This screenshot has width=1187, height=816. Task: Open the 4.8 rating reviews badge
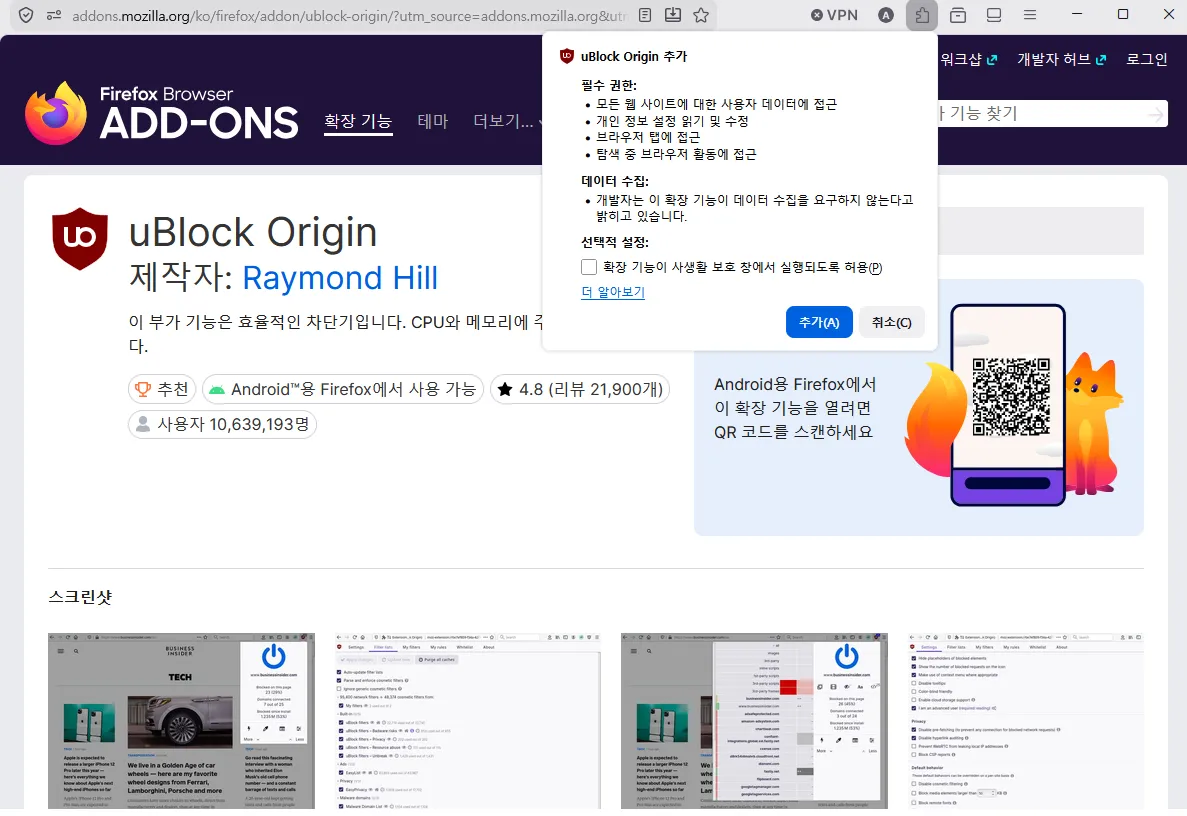click(580, 389)
